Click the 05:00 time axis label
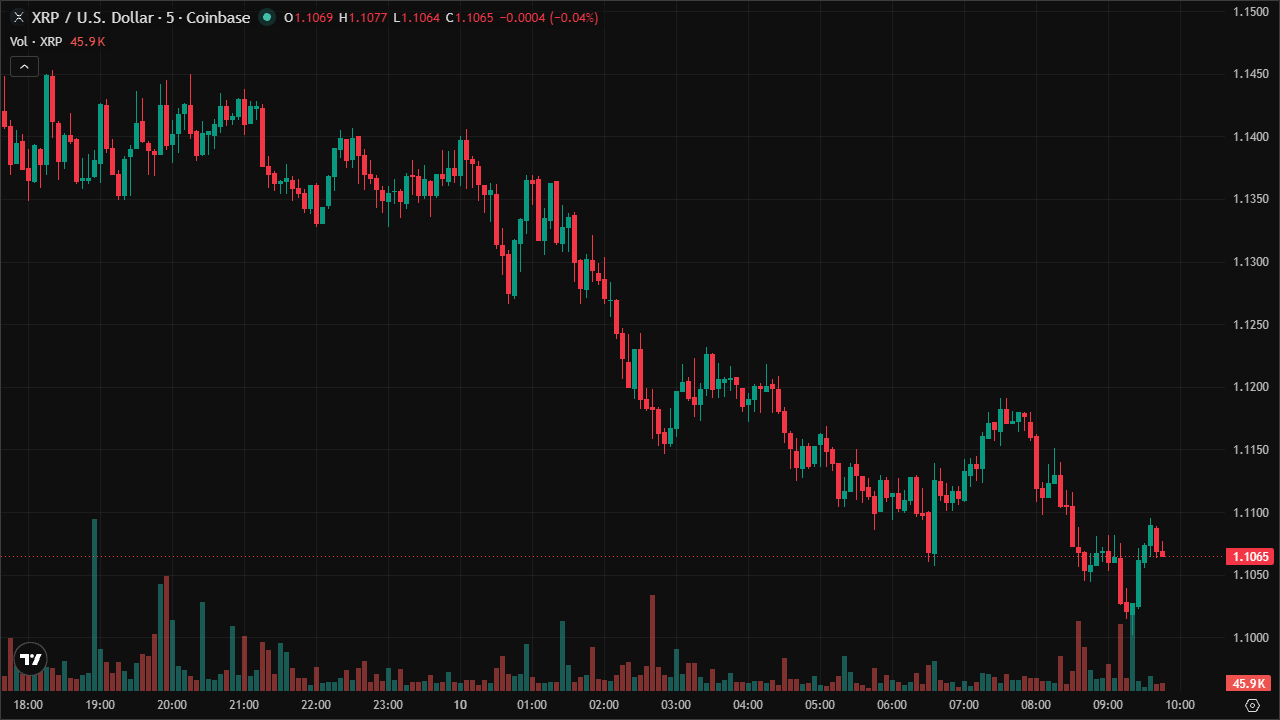Screen dimensions: 1280x720 [x=820, y=705]
